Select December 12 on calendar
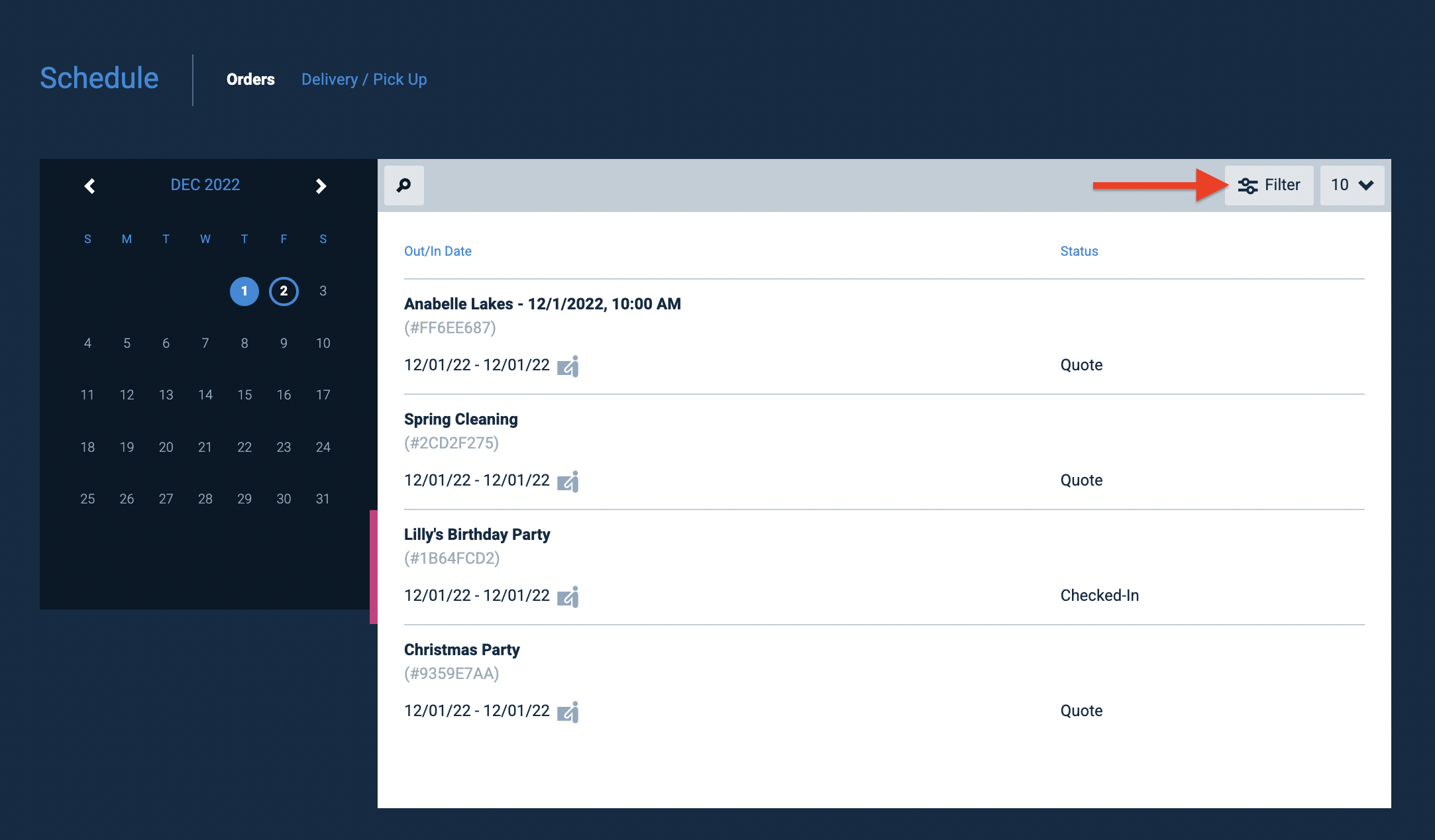1435x840 pixels. [x=127, y=395]
